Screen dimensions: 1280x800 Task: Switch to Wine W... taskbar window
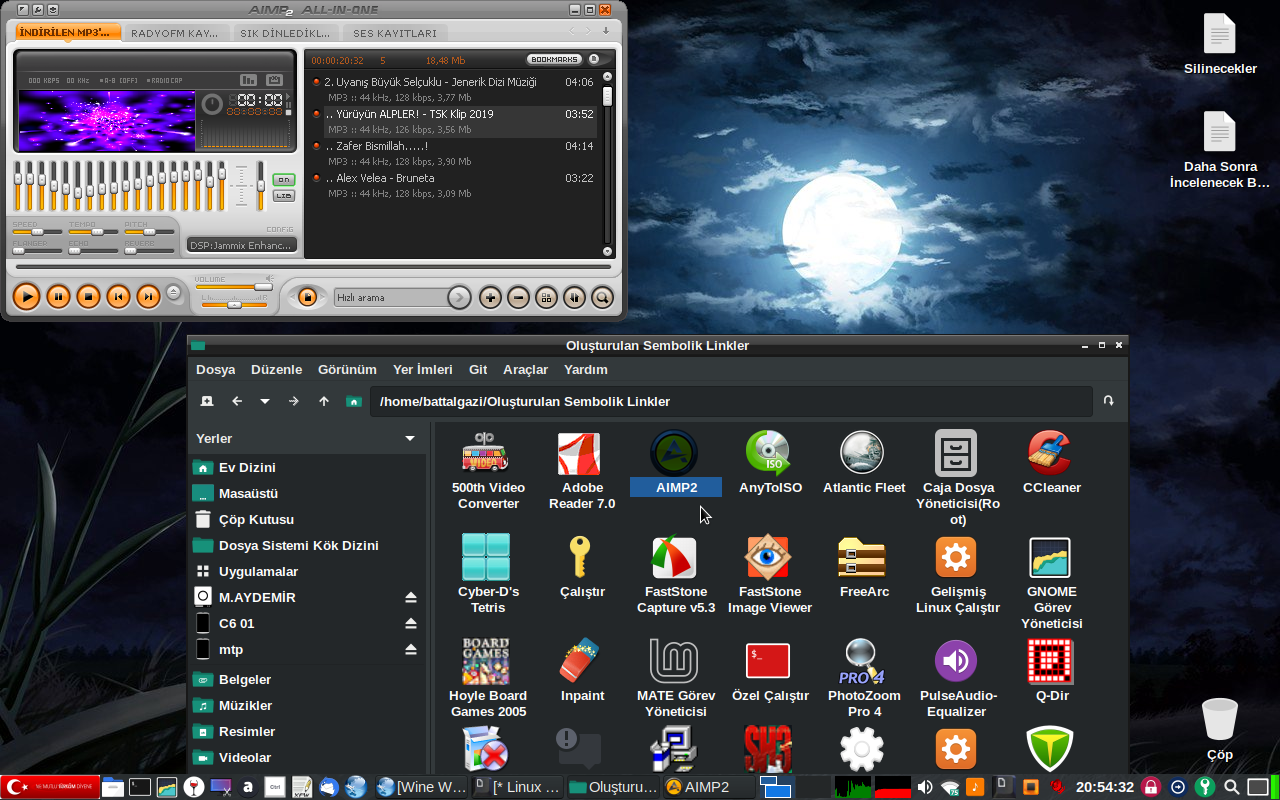click(x=421, y=787)
